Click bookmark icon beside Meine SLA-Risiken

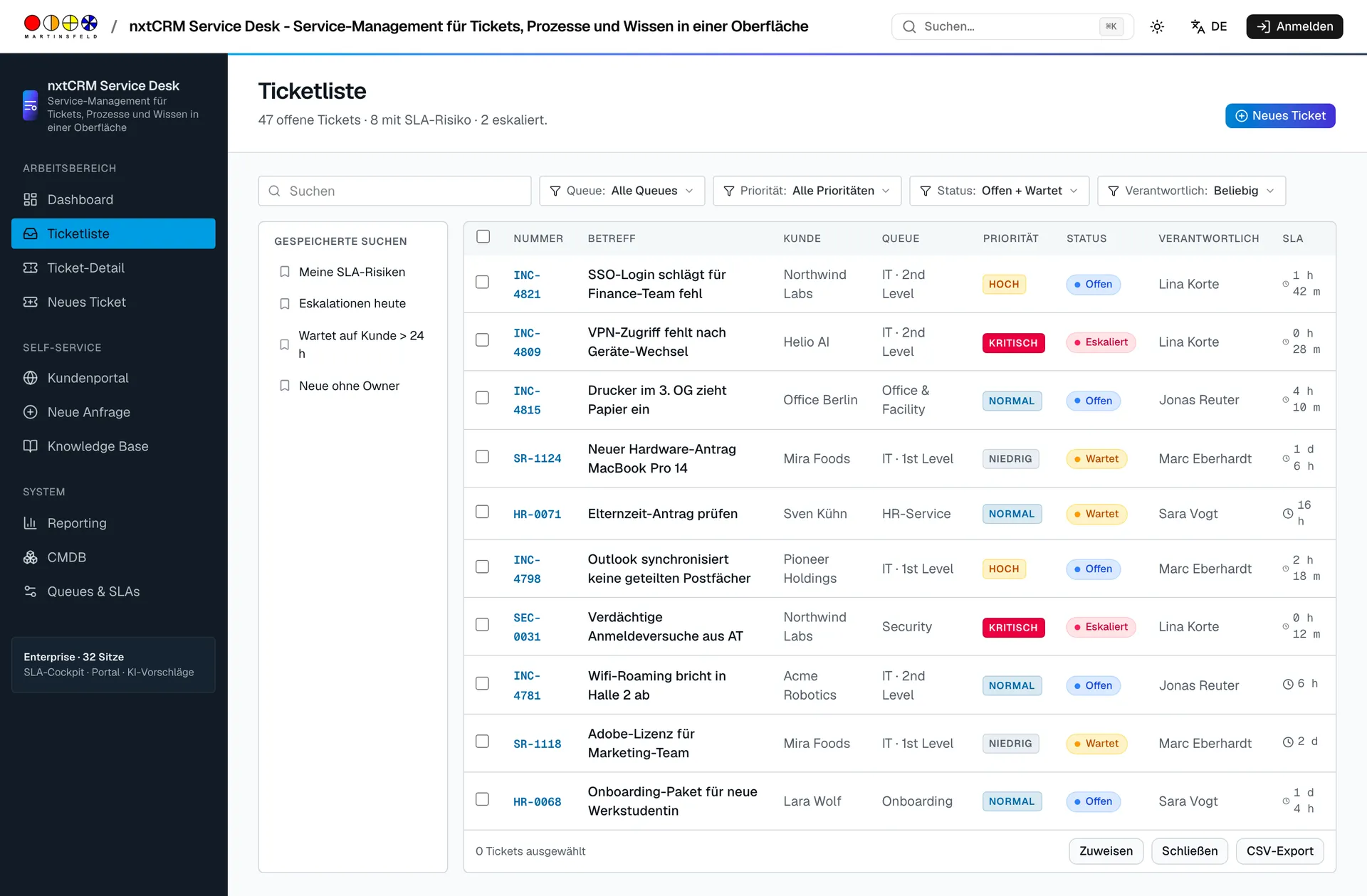coord(285,272)
